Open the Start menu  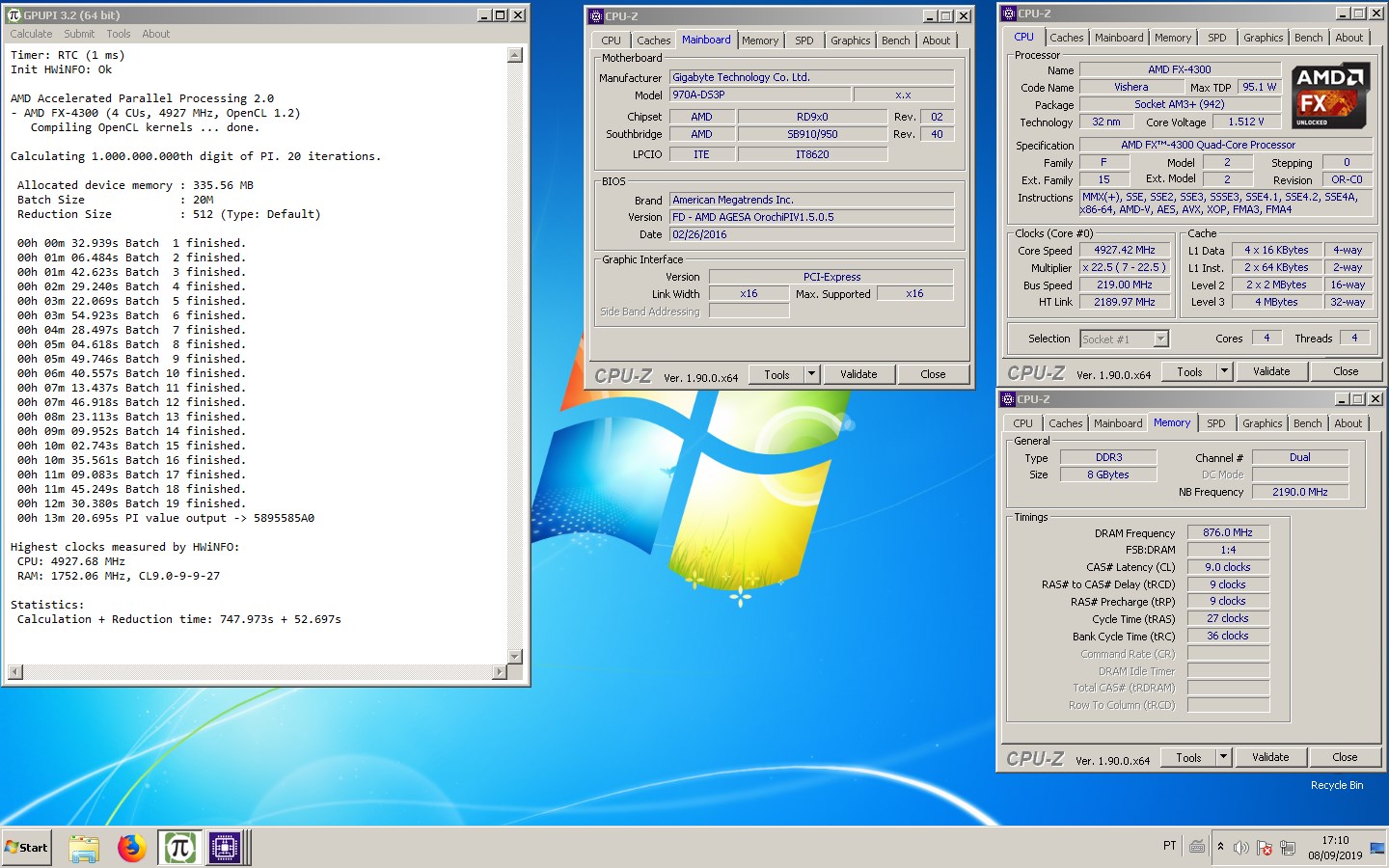point(26,848)
